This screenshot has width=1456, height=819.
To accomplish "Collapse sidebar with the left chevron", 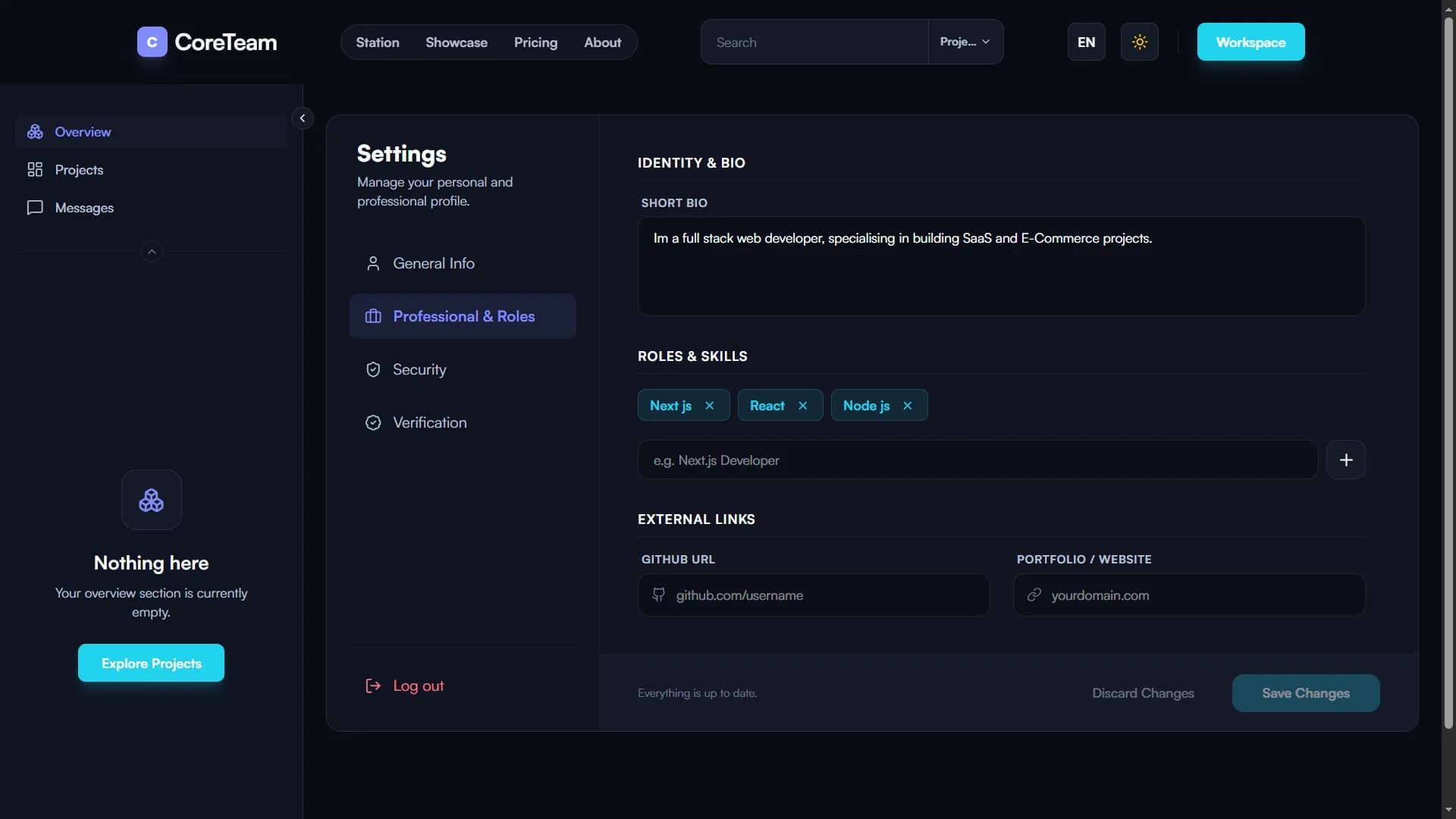I will coord(303,118).
